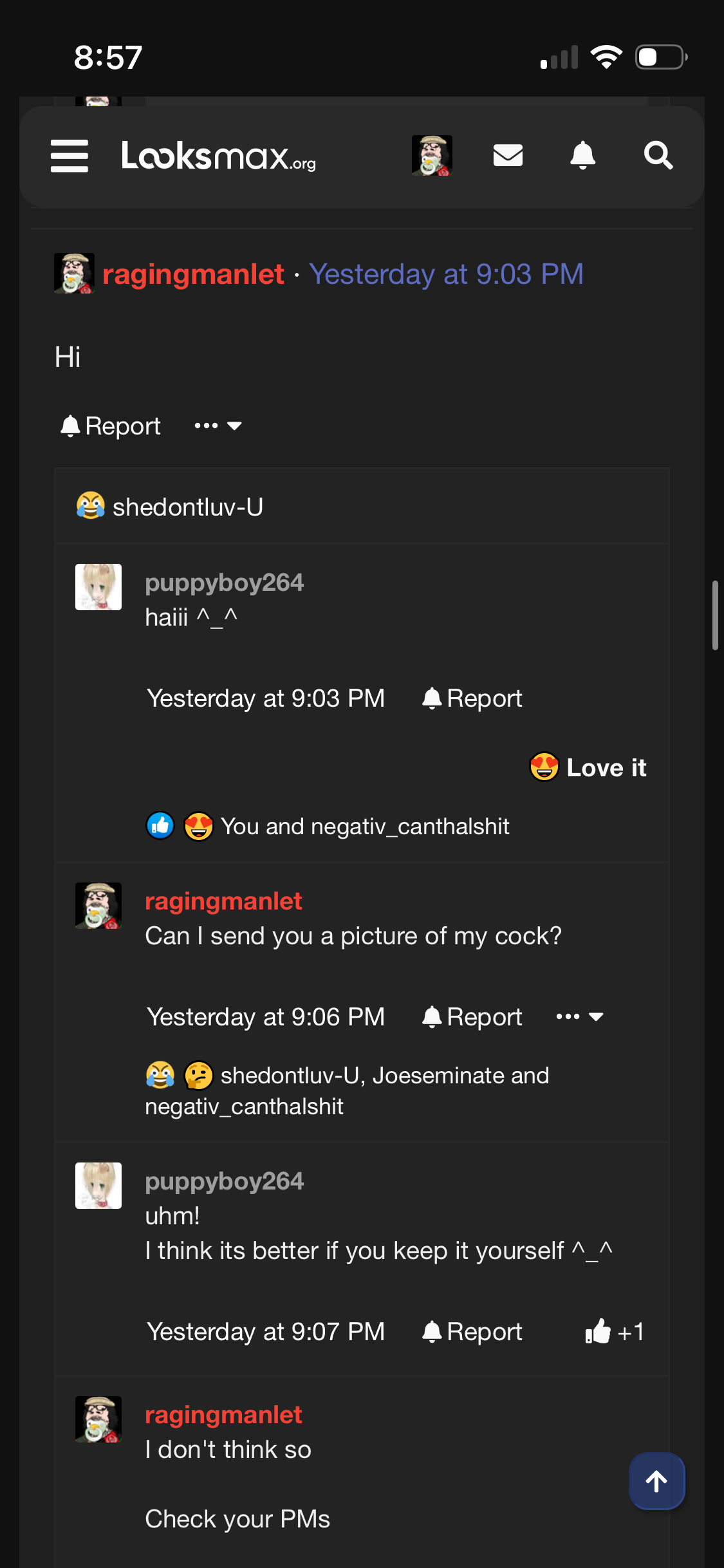Report the original Hi post
This screenshot has height=1568, width=724.
[110, 425]
